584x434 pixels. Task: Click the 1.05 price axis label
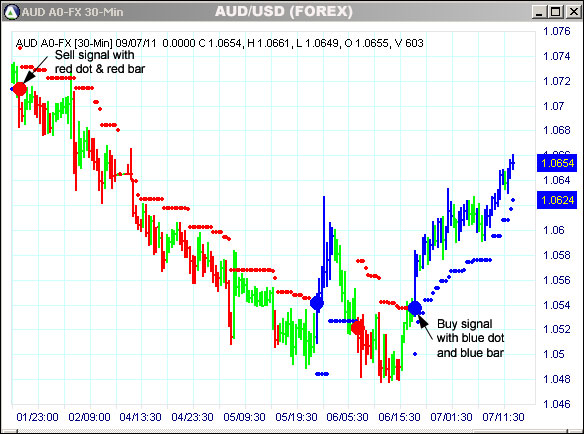point(553,354)
